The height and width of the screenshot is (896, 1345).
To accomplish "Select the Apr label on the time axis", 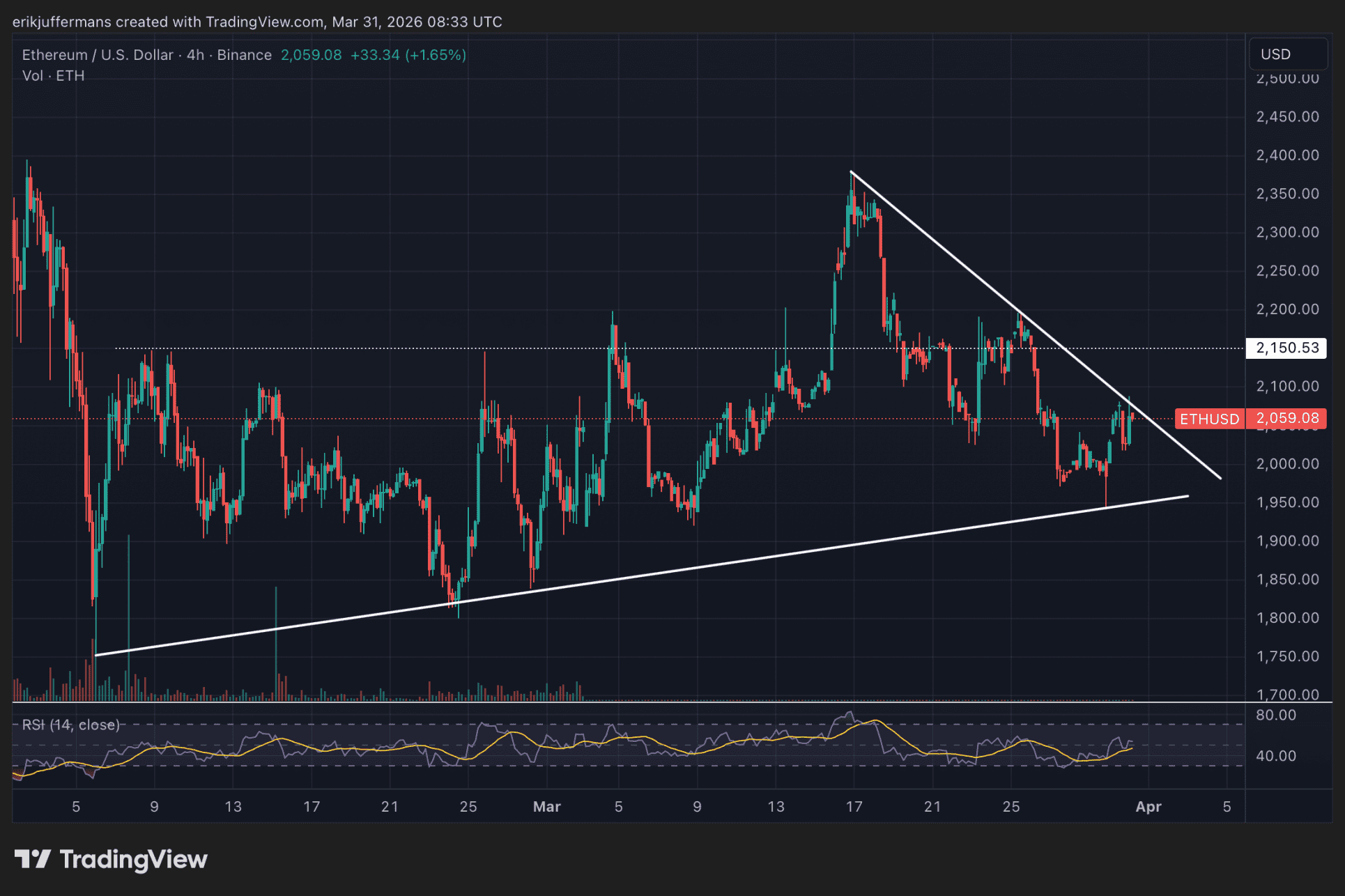I will click(x=1149, y=807).
